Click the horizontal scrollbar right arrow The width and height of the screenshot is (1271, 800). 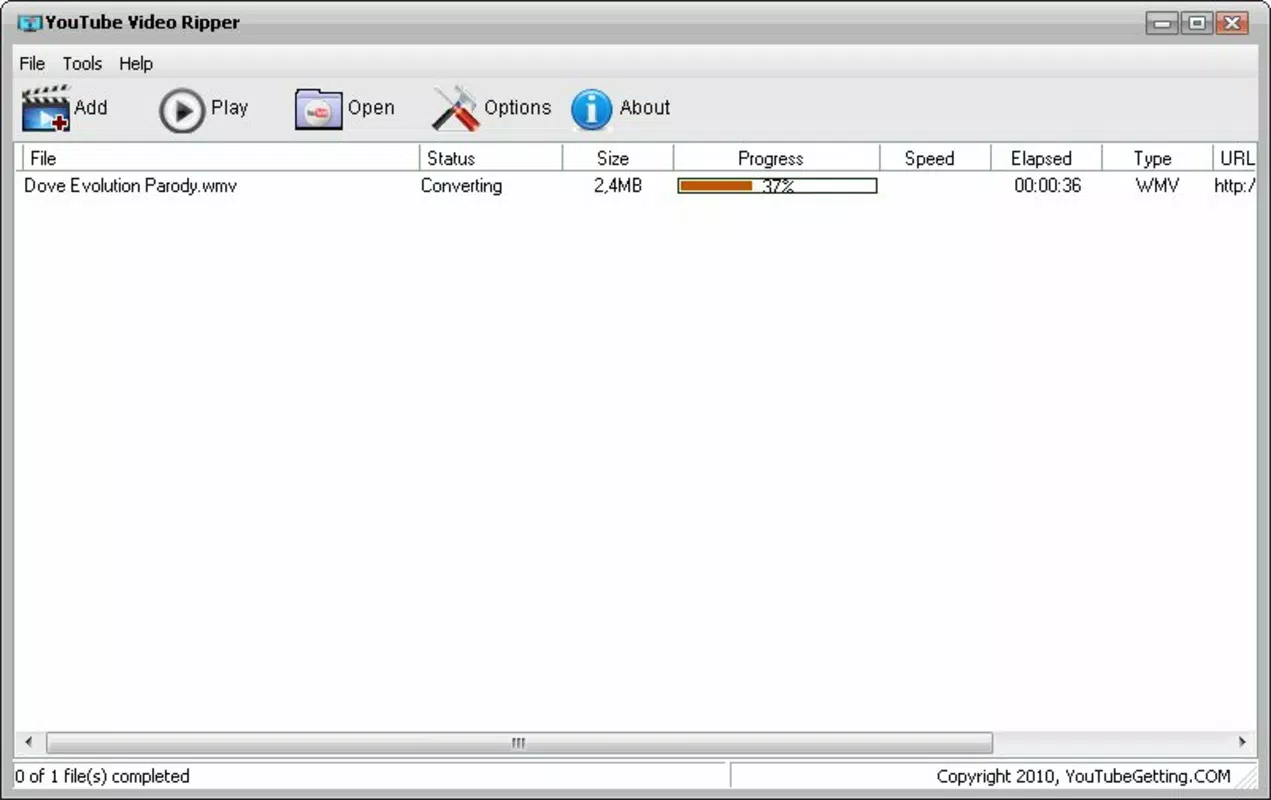(x=1243, y=743)
